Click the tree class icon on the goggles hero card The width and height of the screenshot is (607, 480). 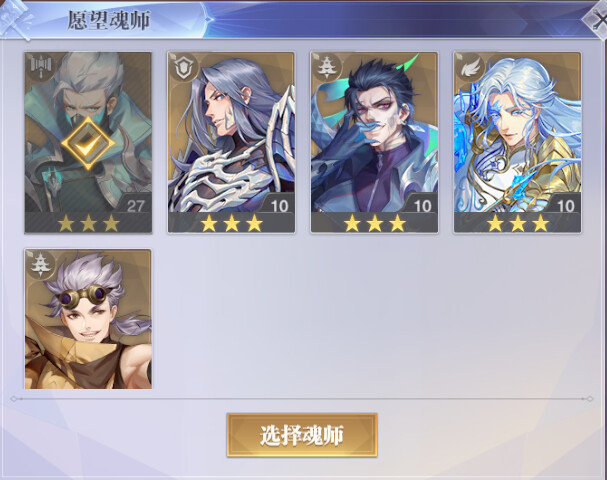41,265
